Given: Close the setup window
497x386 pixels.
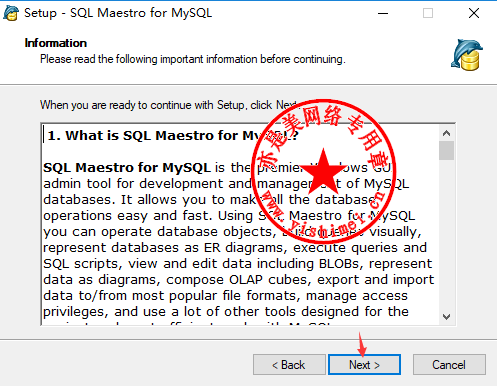Looking at the screenshot, I should (x=474, y=13).
